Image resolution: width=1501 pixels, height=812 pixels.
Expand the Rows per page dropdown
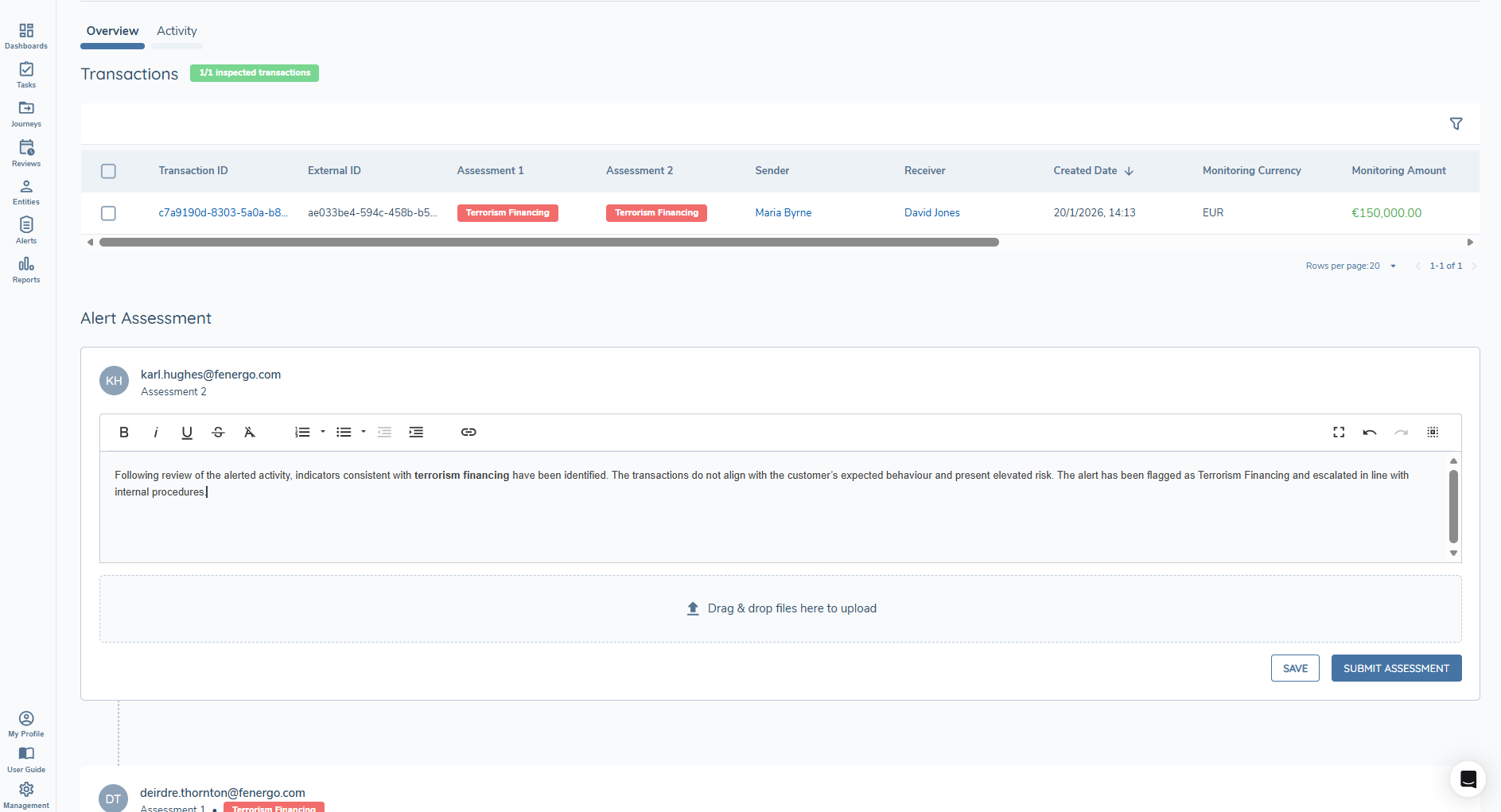pyautogui.click(x=1392, y=266)
